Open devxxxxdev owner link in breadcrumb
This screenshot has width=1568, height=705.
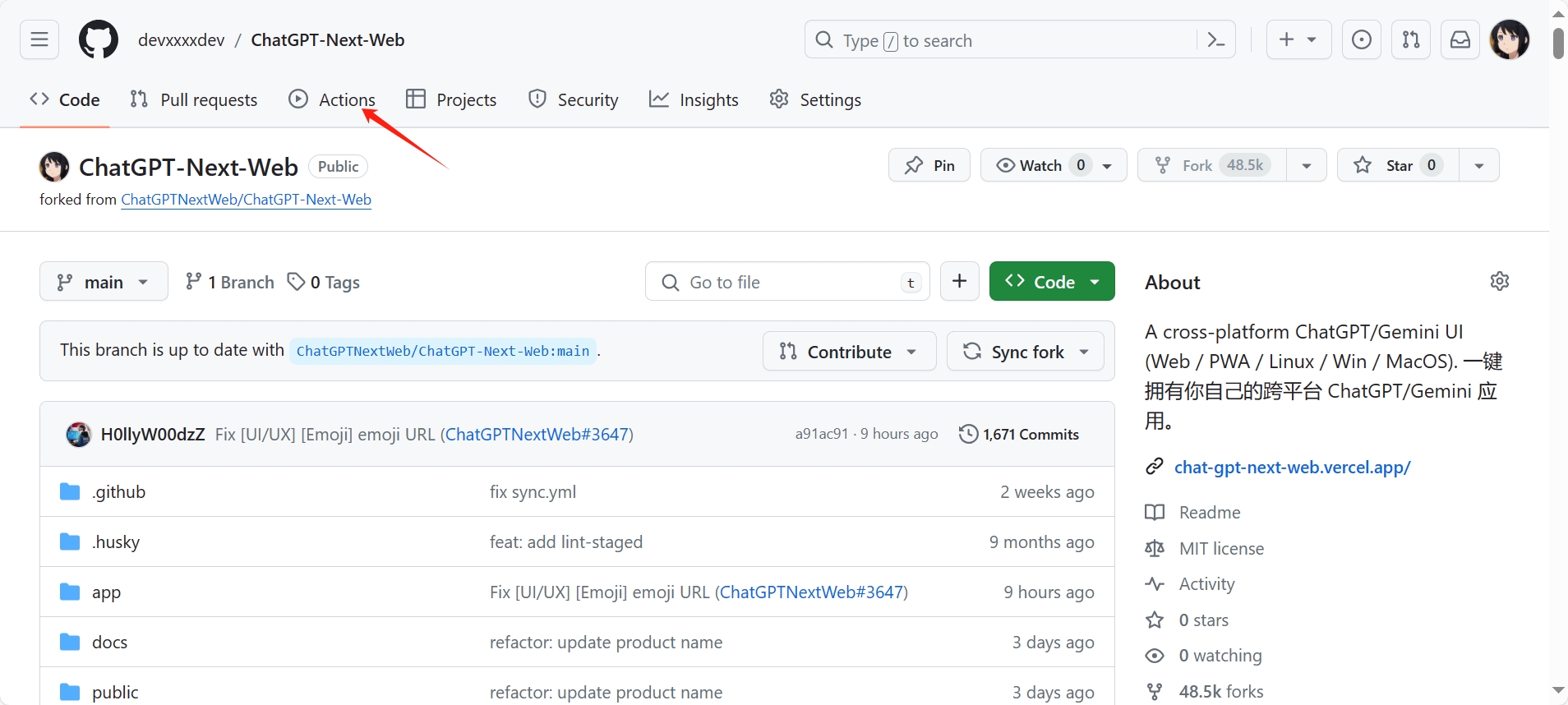(181, 39)
